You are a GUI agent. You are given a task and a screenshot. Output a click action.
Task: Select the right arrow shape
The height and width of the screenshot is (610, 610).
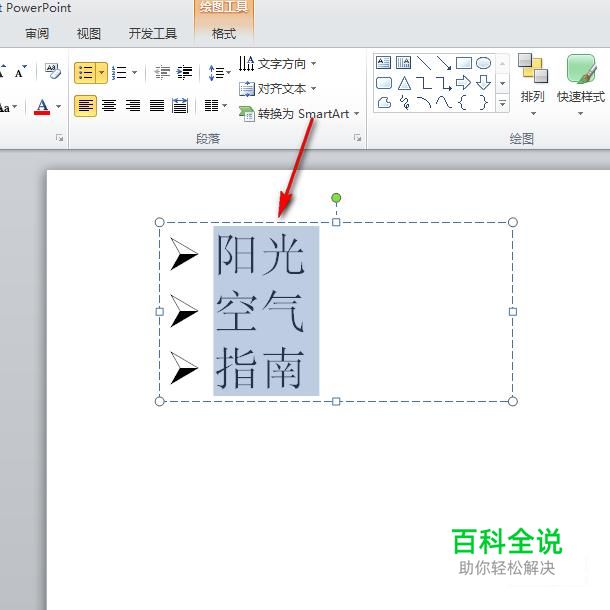463,82
